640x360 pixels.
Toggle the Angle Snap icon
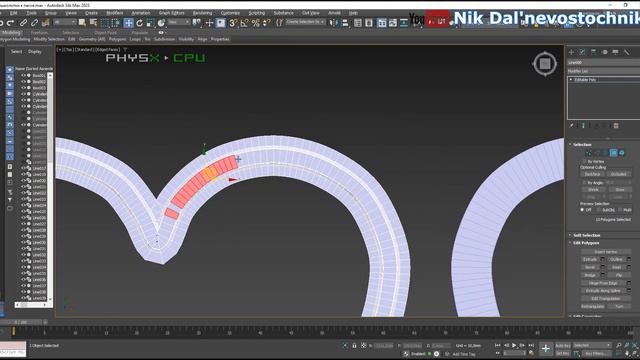click(x=244, y=23)
